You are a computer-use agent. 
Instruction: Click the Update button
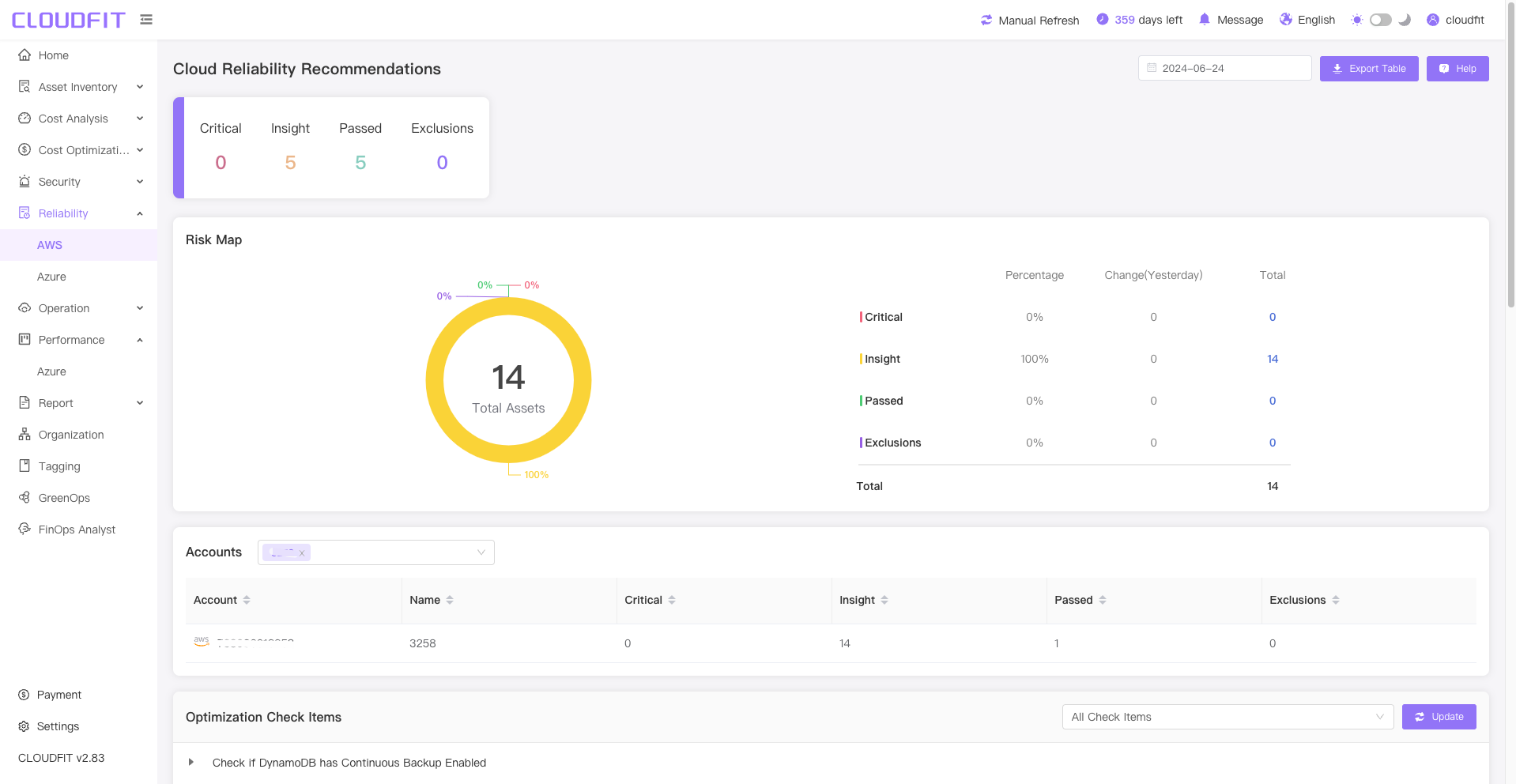point(1439,717)
